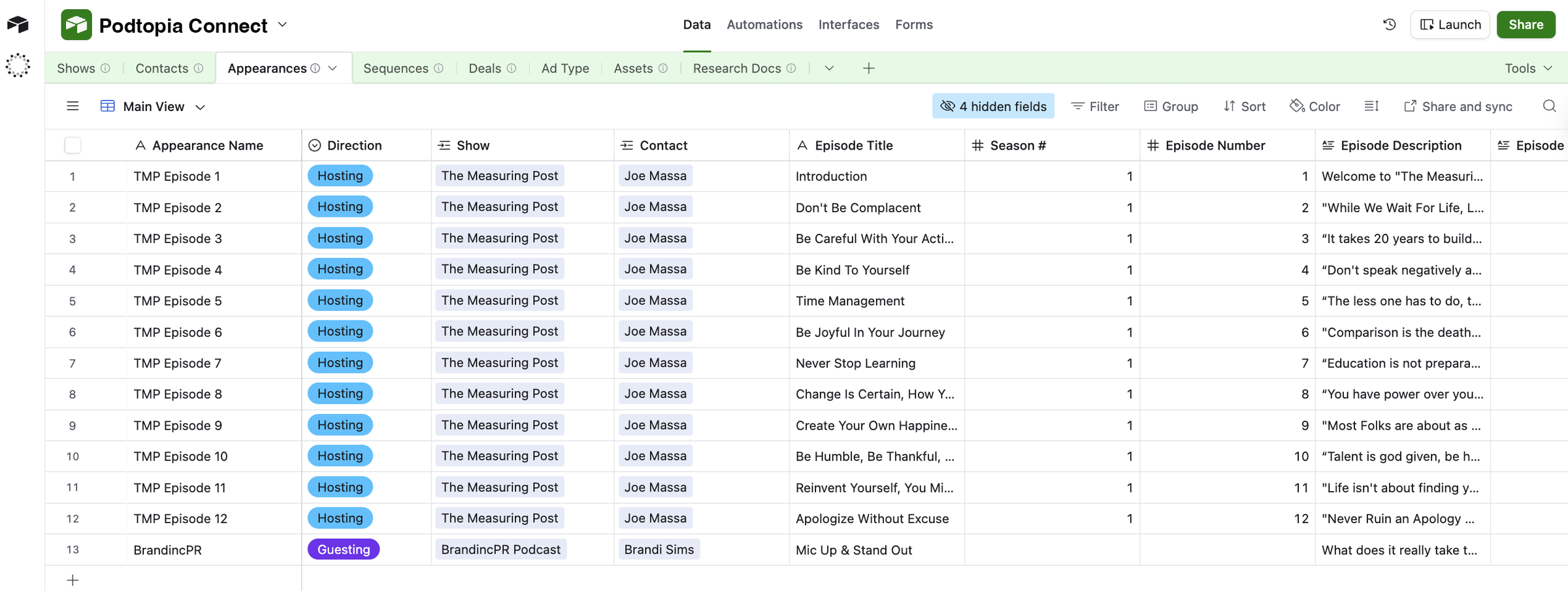Screen dimensions: 1568x591
Task: Click the Launch button
Action: tap(1450, 25)
